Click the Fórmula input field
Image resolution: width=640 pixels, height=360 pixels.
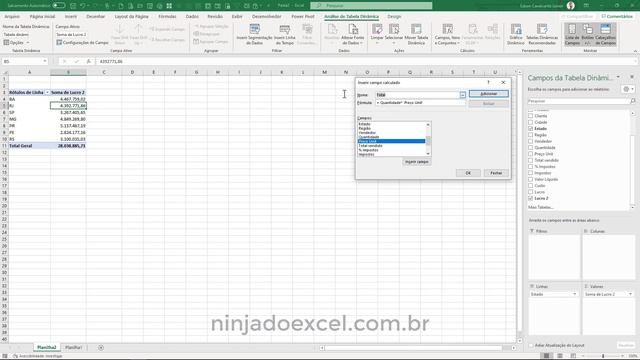point(420,103)
